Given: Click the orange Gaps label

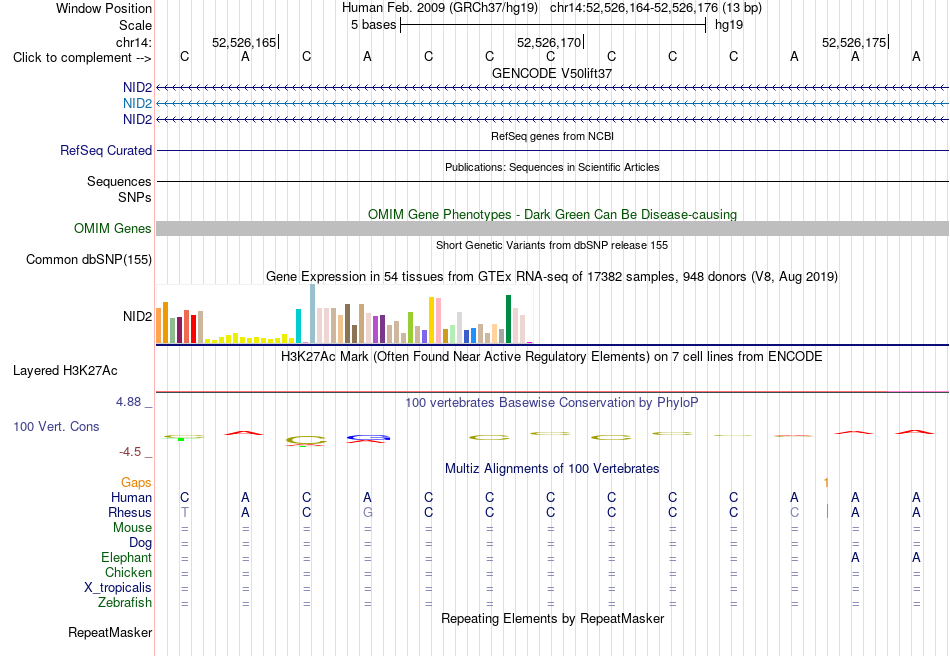Looking at the screenshot, I should 136,482.
